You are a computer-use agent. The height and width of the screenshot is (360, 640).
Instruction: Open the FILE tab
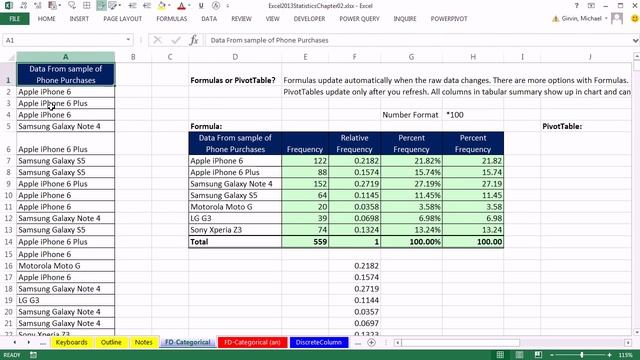15,19
